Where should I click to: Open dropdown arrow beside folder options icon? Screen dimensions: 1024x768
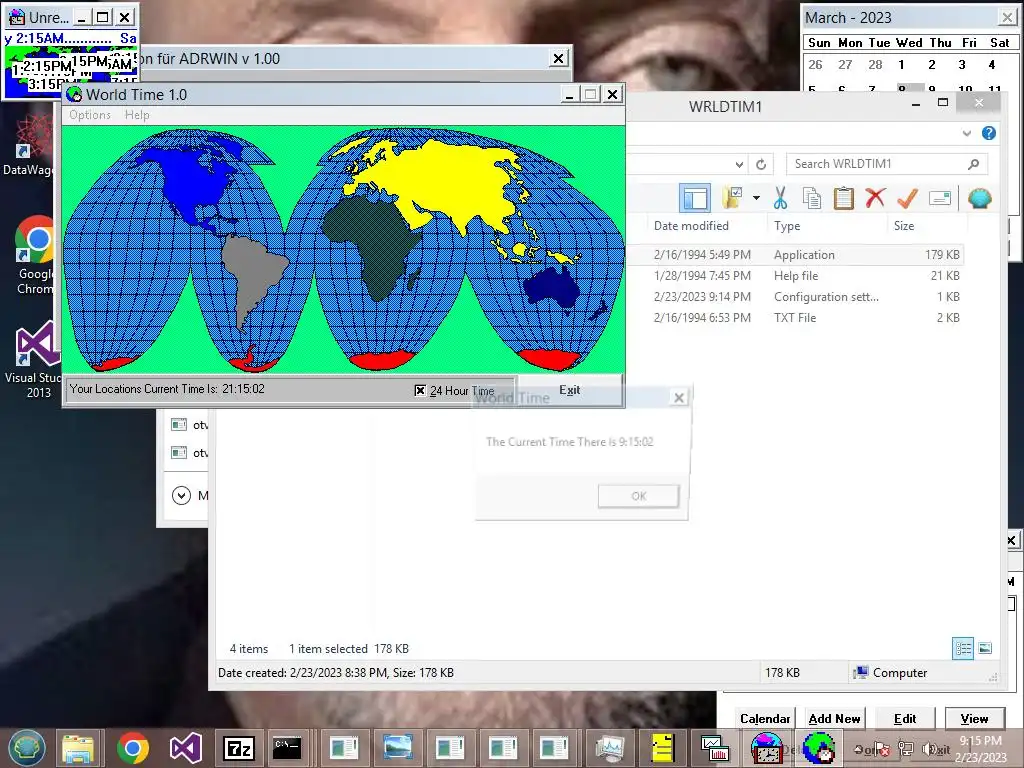point(756,198)
